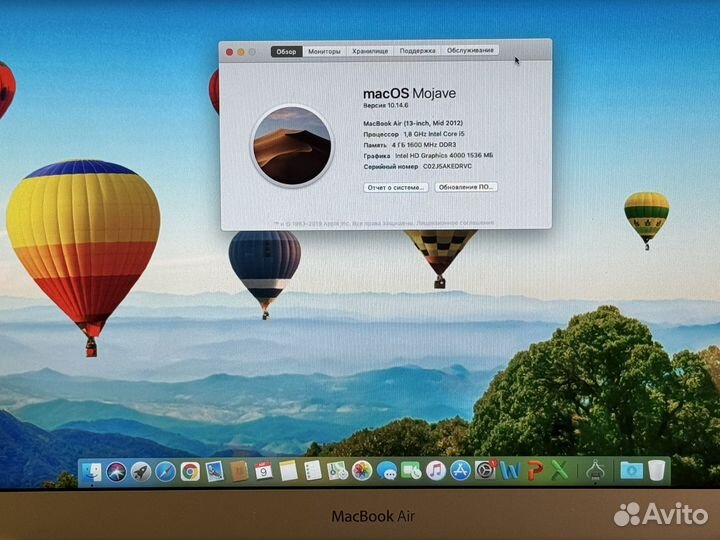Select the Обзор tab
Viewport: 720px width, 540px height.
(287, 51)
